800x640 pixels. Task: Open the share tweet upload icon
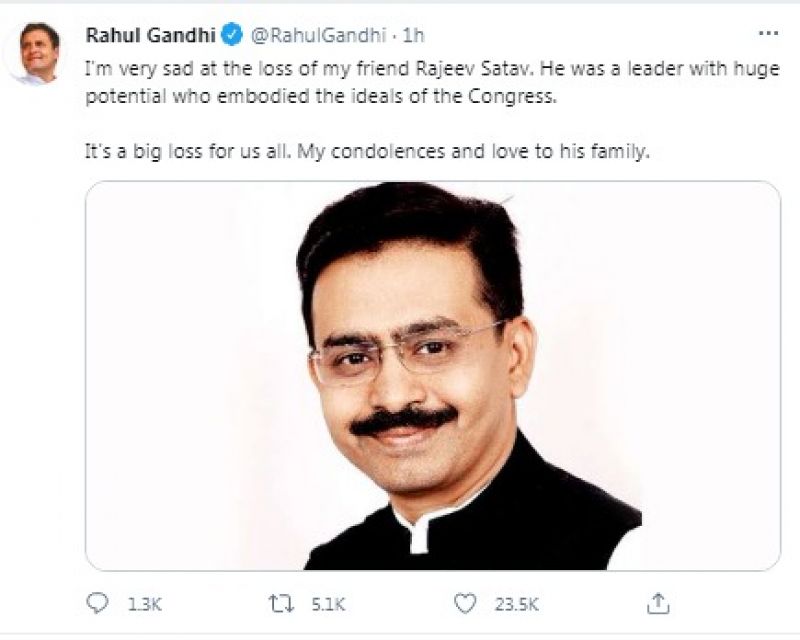pos(658,603)
